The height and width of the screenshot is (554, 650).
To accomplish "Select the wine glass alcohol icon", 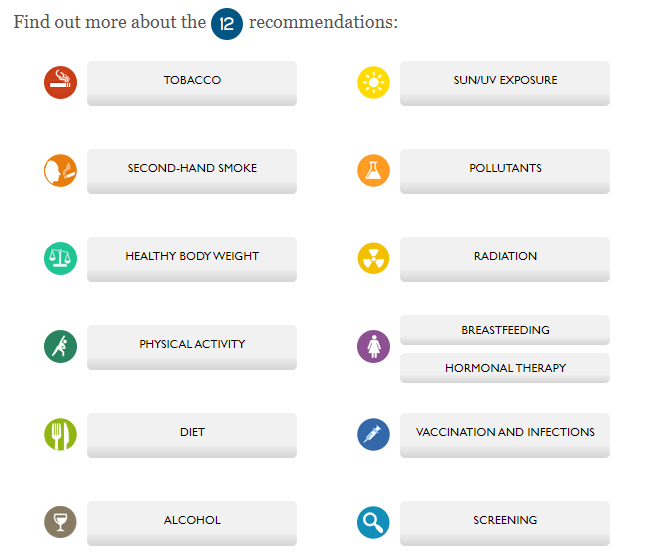I will tap(60, 522).
